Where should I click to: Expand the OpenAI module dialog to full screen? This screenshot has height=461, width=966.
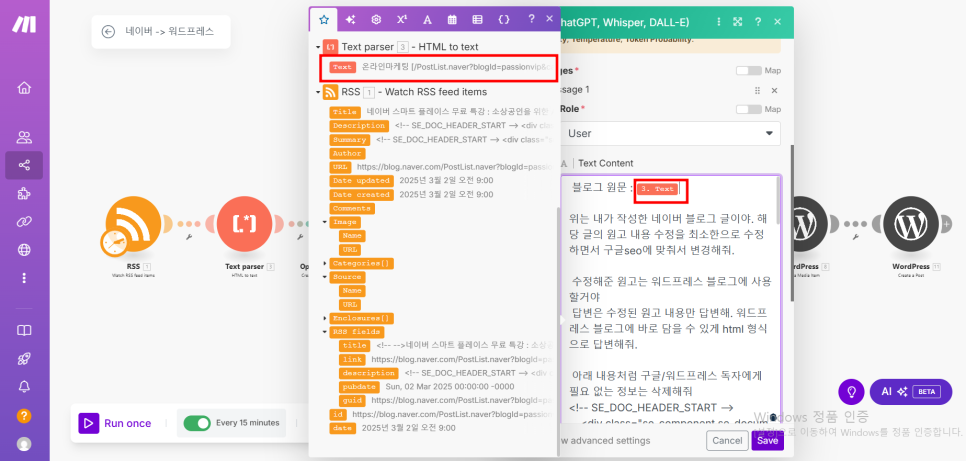point(737,22)
